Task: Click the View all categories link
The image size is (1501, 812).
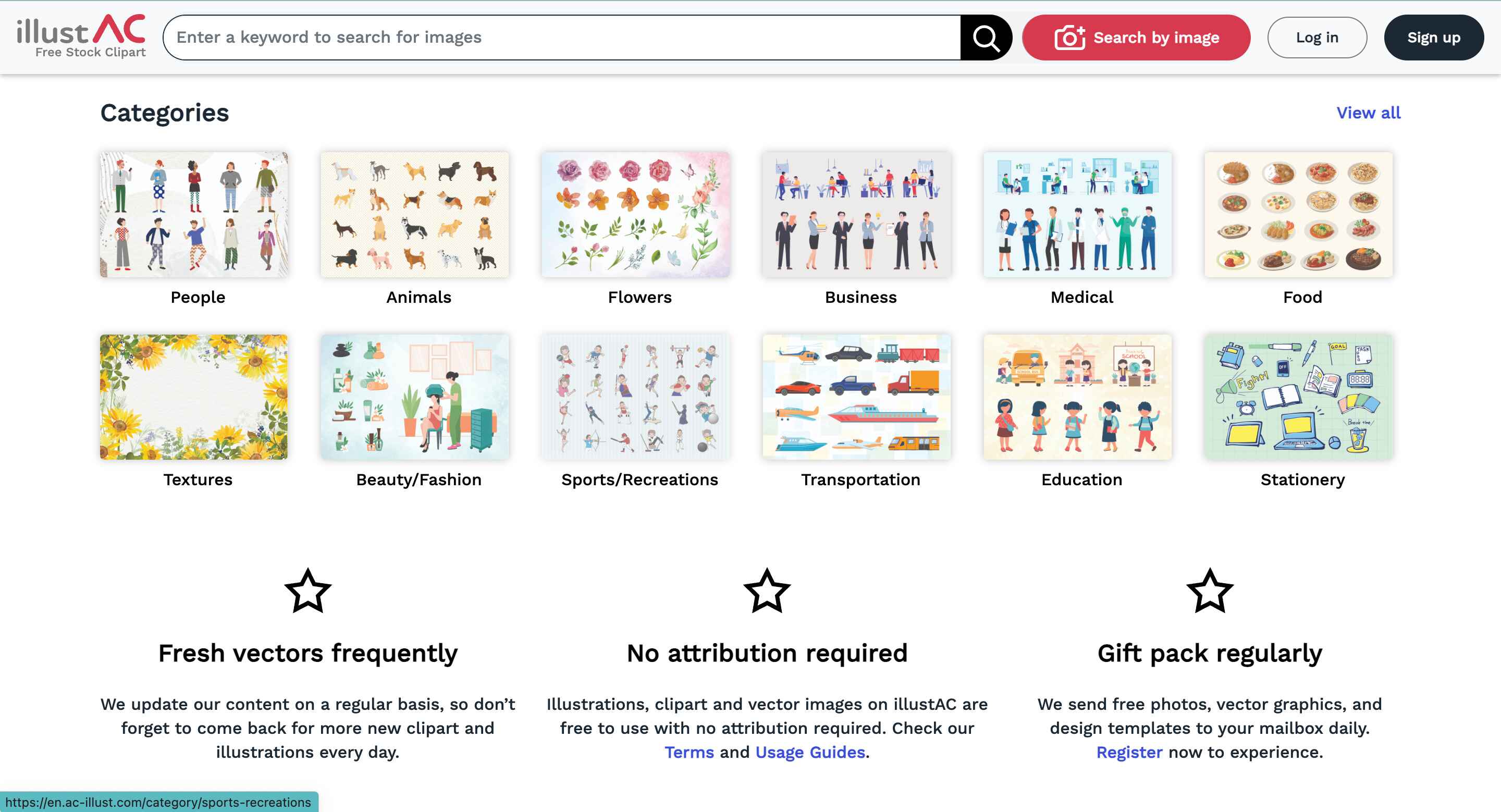Action: pos(1368,113)
